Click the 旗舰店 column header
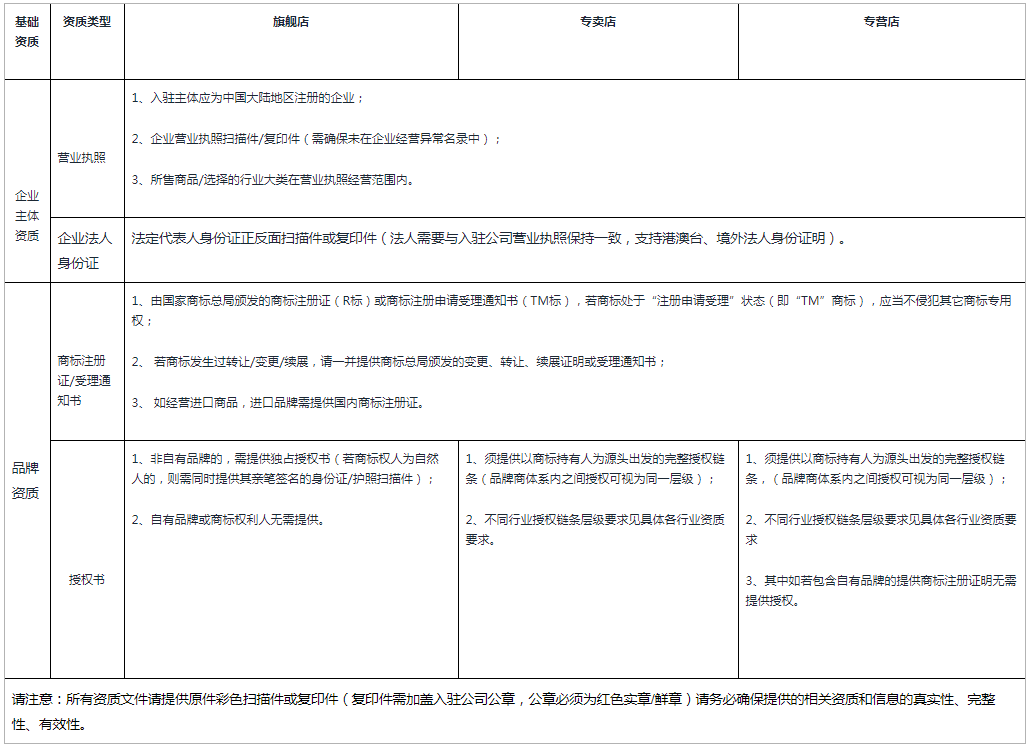This screenshot has width=1030, height=747. pyautogui.click(x=289, y=21)
